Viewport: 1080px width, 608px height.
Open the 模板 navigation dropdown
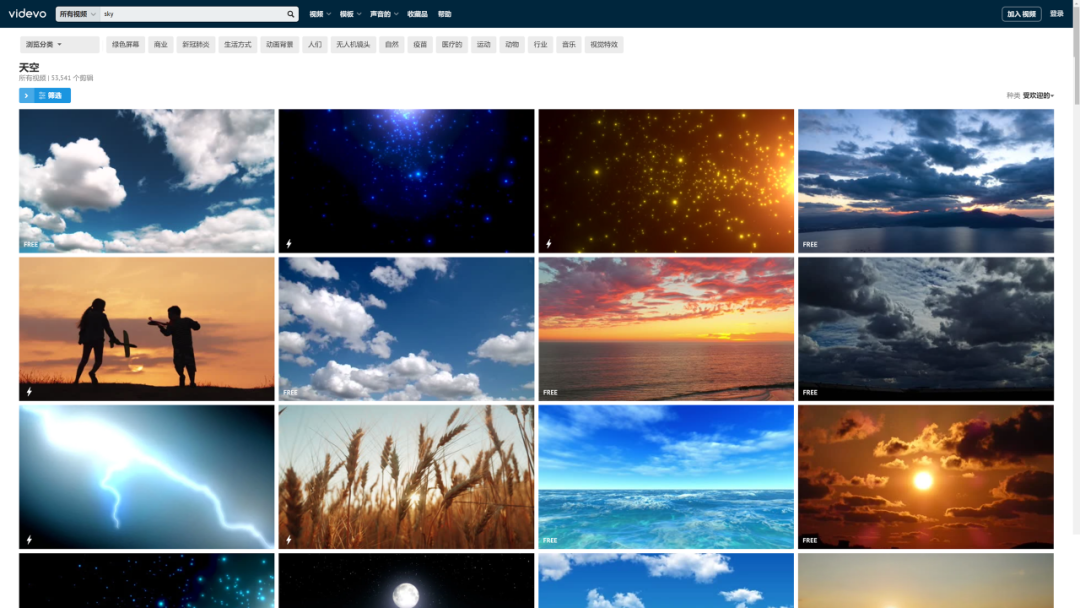(x=350, y=14)
